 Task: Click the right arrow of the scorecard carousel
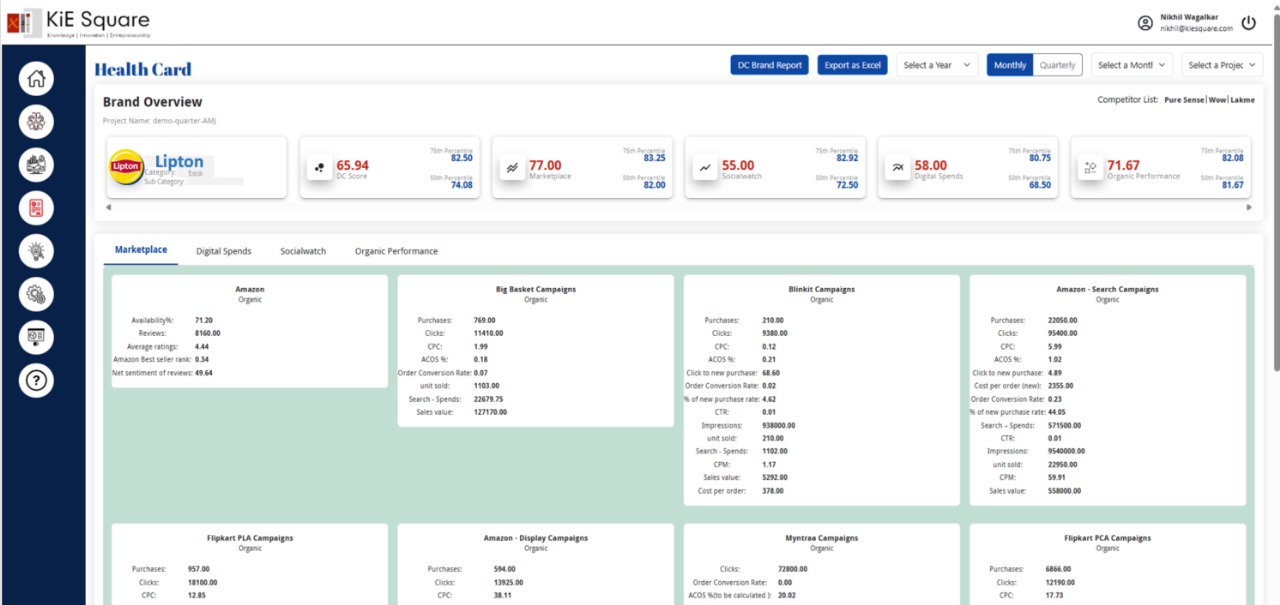(x=1248, y=206)
